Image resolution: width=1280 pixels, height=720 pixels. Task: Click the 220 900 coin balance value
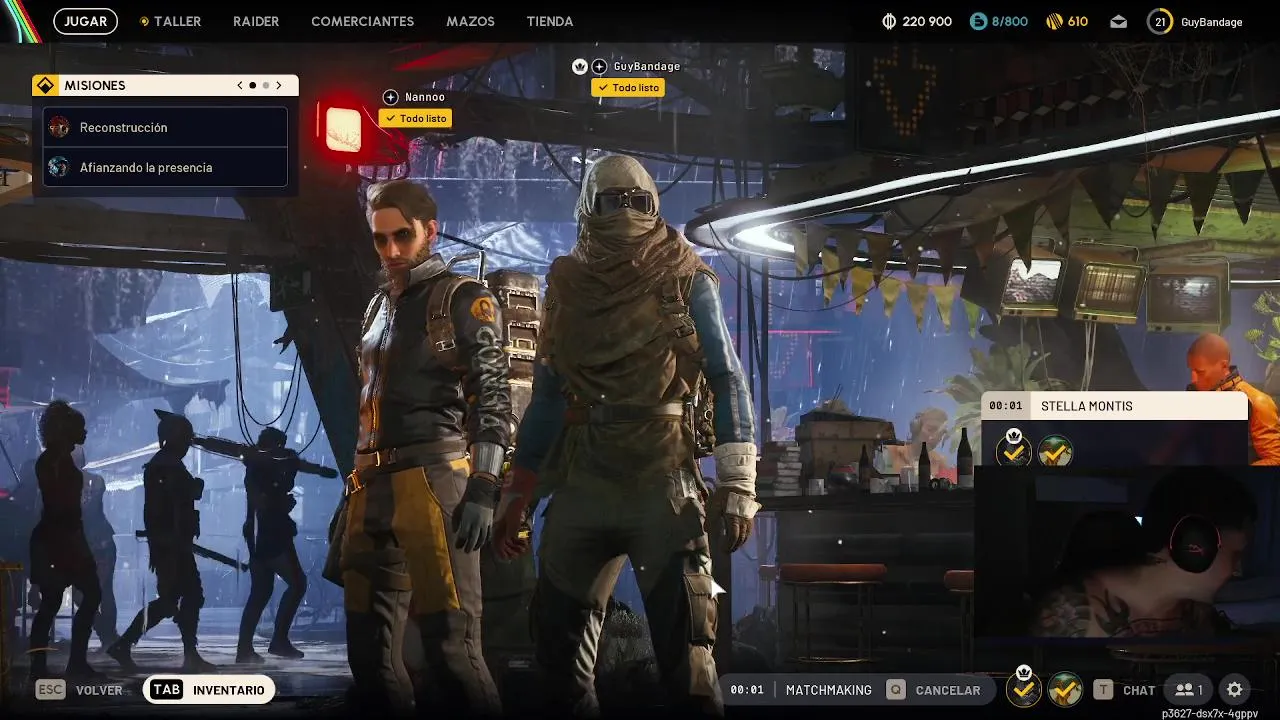click(x=927, y=21)
